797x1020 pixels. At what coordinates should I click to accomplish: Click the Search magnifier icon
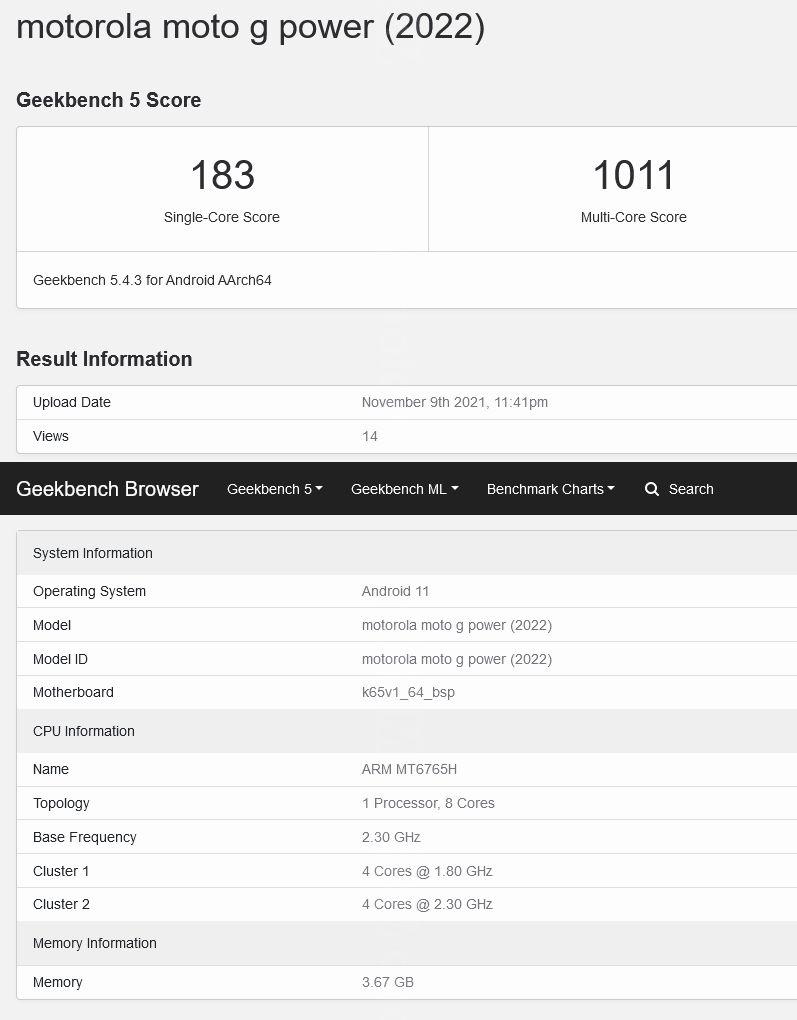point(651,489)
